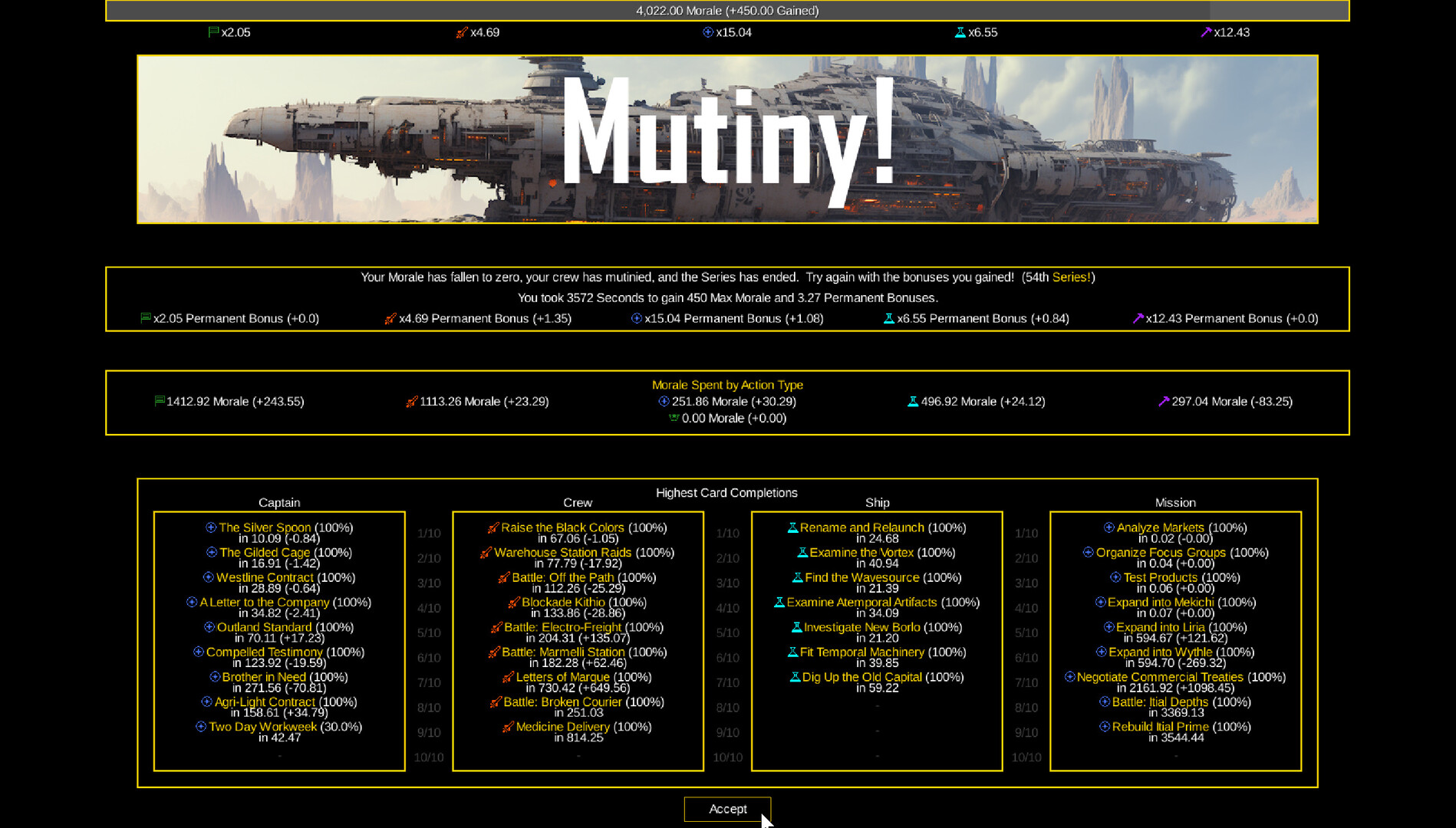The image size is (1456, 828).
Task: Click the purple pickaxe x12.43 multiplier icon
Action: [x=1206, y=32]
